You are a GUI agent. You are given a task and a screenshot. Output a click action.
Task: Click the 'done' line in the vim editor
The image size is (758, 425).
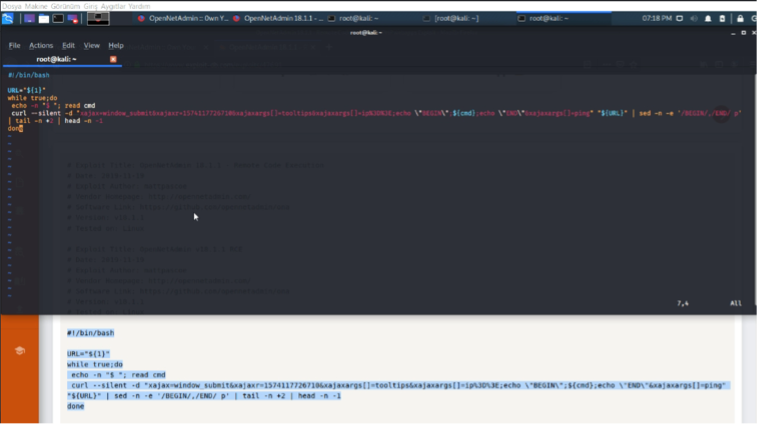point(15,129)
